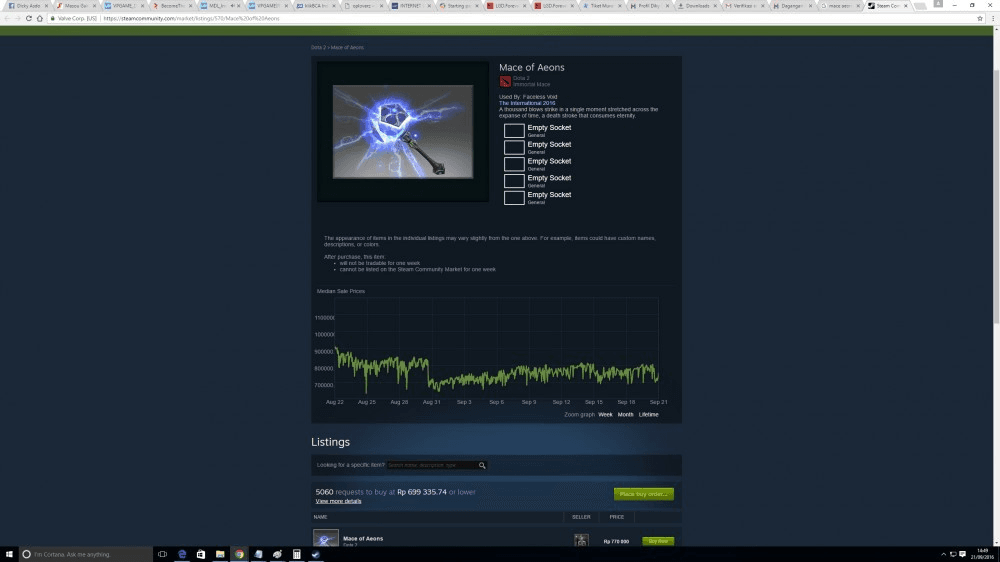Image resolution: width=1000 pixels, height=562 pixels.
Task: Click the browser back arrow
Action: [8, 18]
